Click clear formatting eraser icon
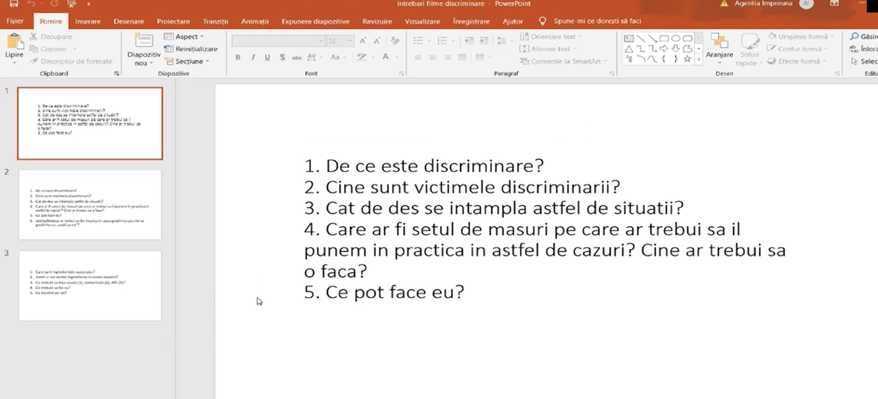878x399 pixels. [x=395, y=41]
